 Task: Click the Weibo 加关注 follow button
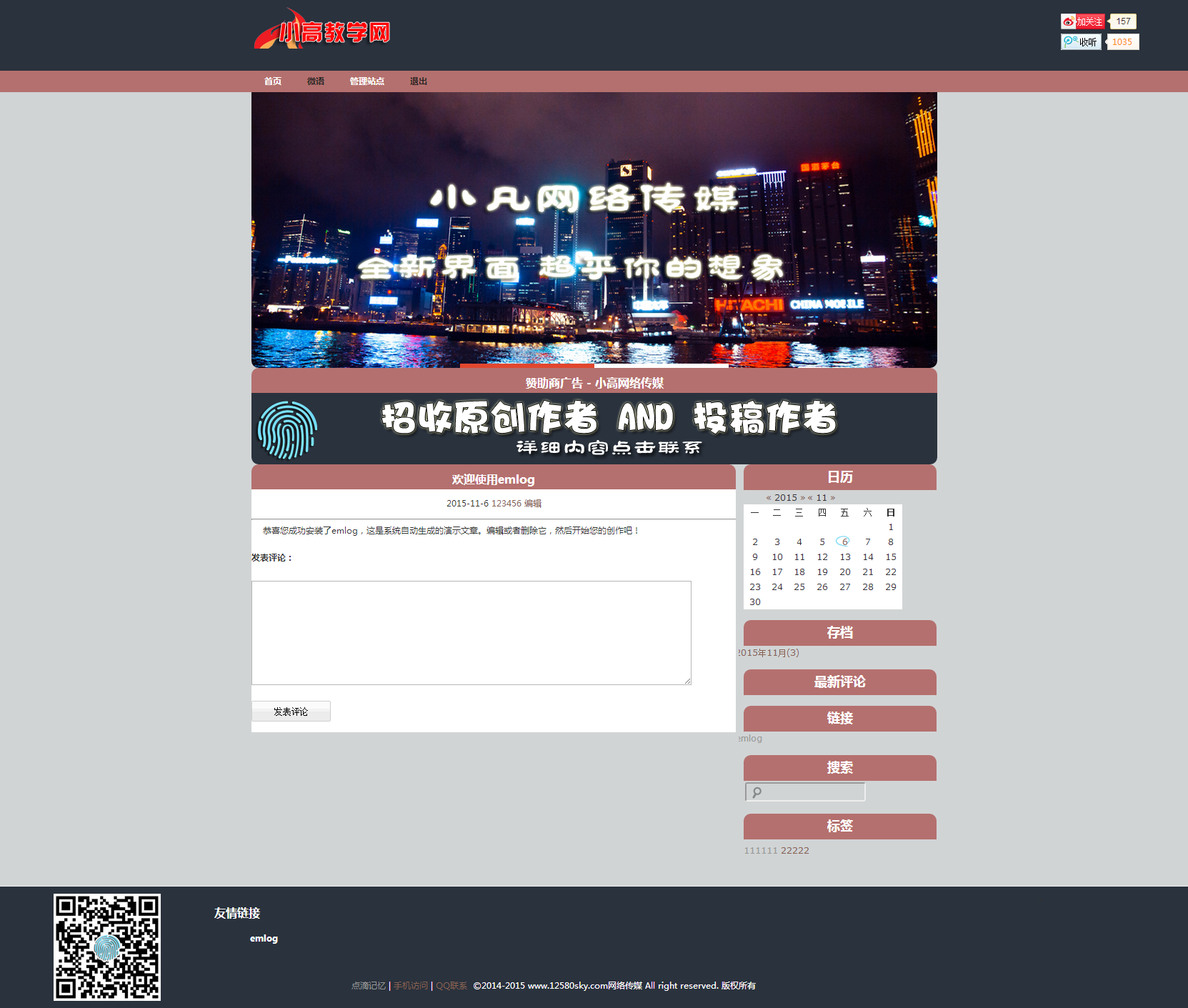1082,21
